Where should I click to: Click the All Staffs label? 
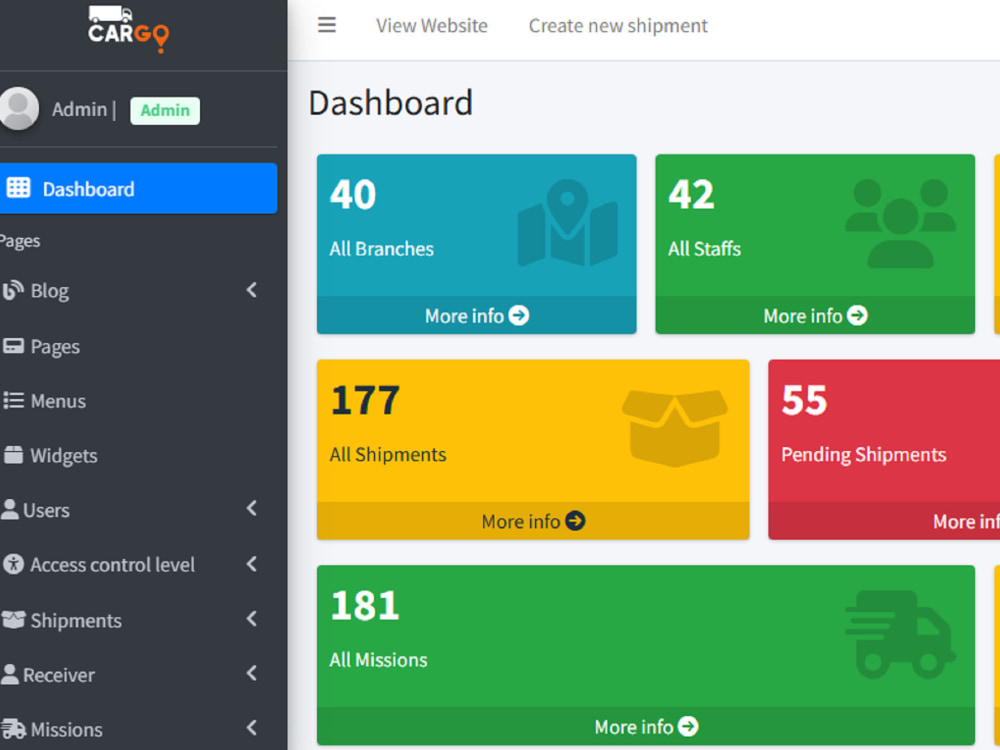[705, 249]
